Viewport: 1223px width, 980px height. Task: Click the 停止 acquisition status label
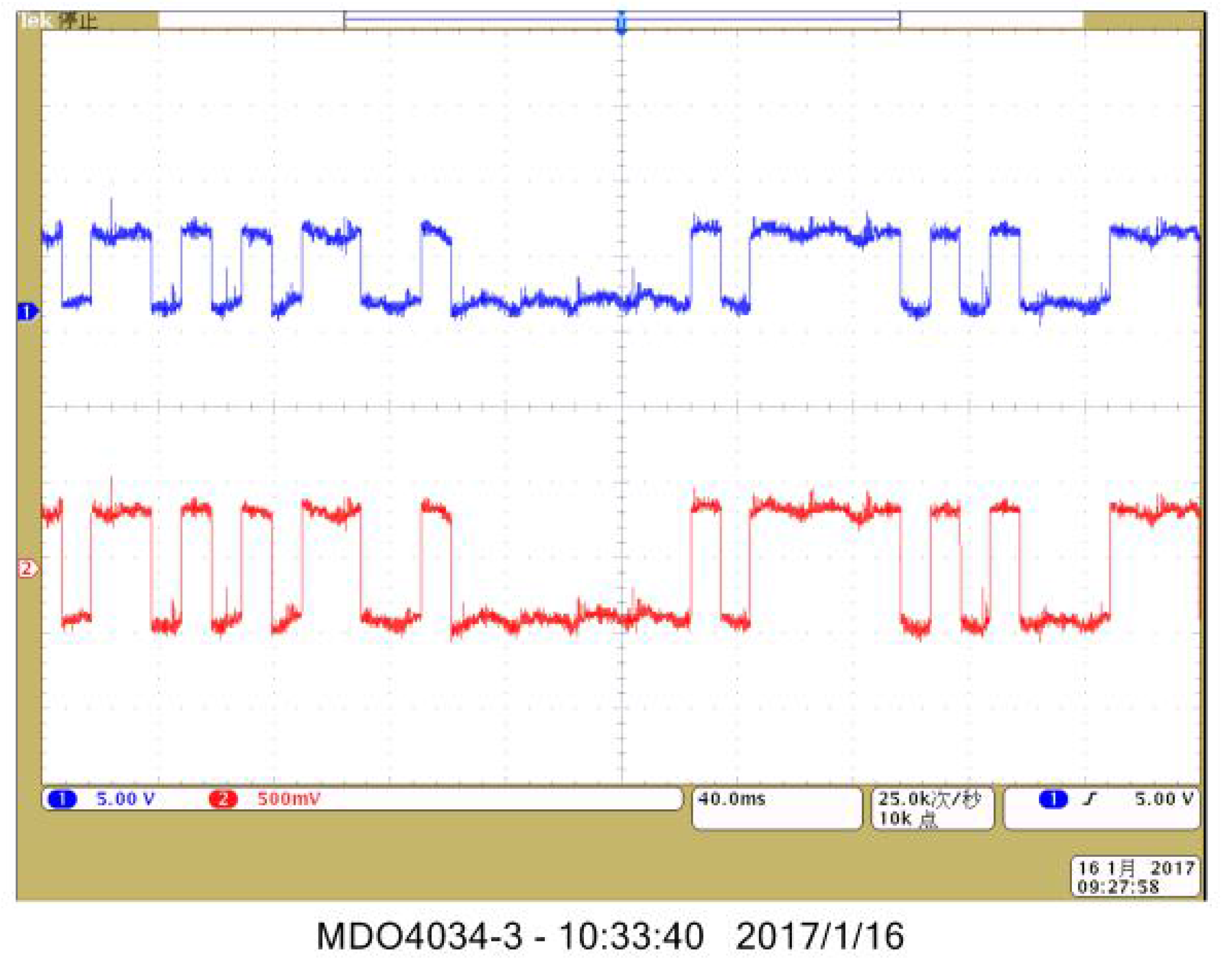[78, 21]
